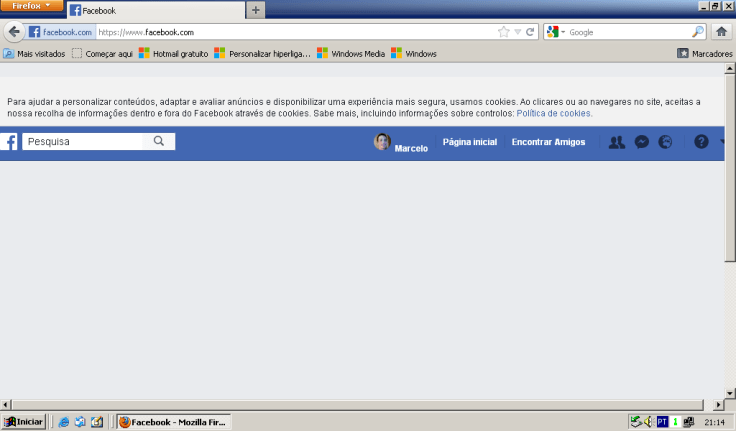Screen dimensions: 736x431
Task: Open the Windows Iniciar start menu
Action: point(24,422)
